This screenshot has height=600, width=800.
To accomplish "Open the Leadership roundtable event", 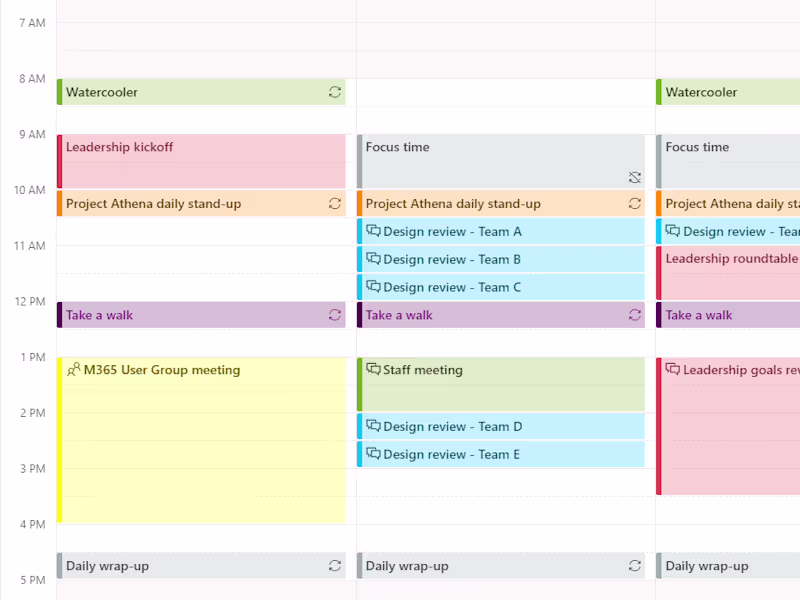I will click(x=731, y=272).
